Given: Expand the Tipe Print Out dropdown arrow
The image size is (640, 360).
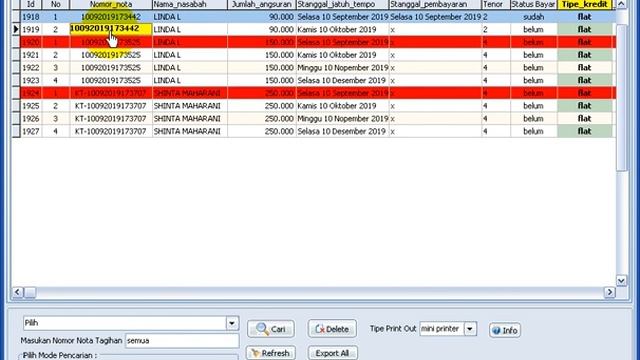Looking at the screenshot, I should click(470, 329).
